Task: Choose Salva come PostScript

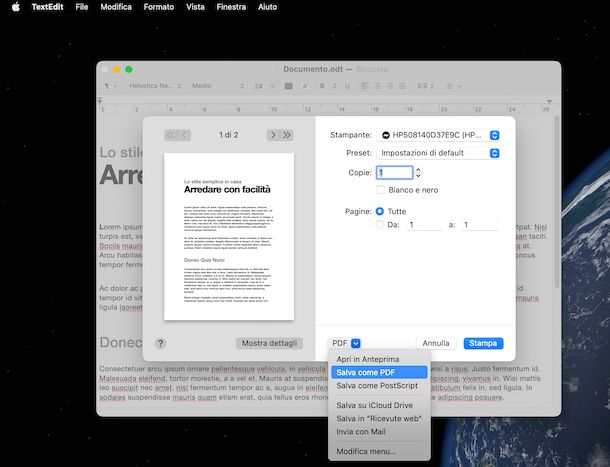Action: 379,386
